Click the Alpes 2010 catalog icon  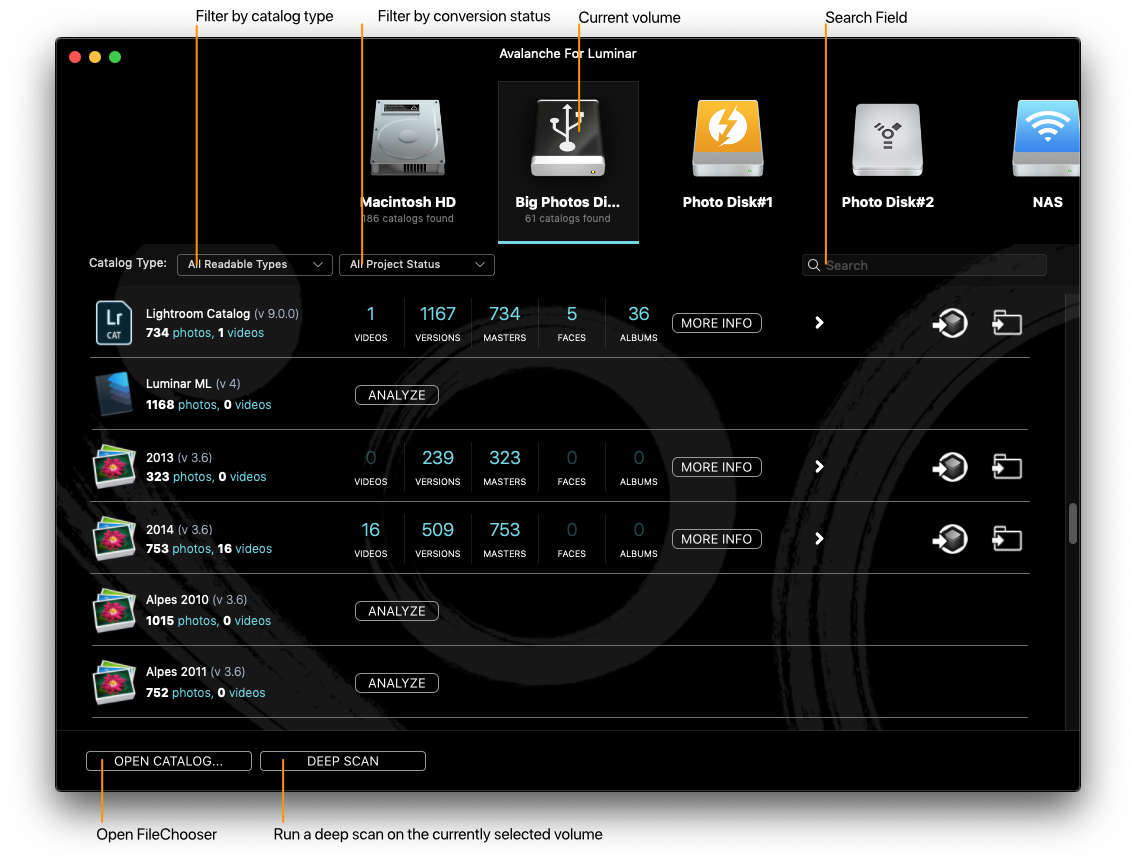tap(114, 610)
